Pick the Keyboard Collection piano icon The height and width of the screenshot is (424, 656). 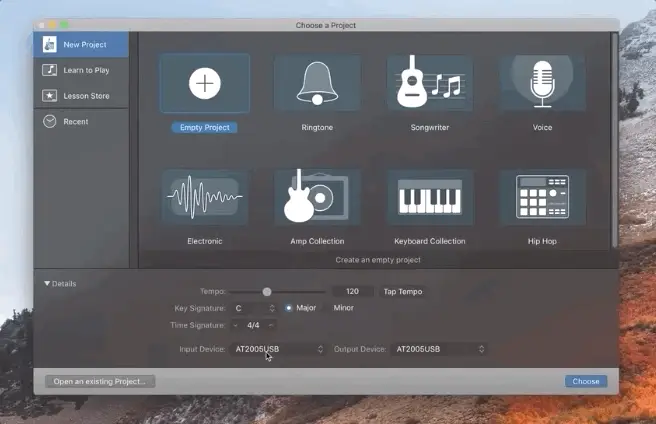point(430,197)
